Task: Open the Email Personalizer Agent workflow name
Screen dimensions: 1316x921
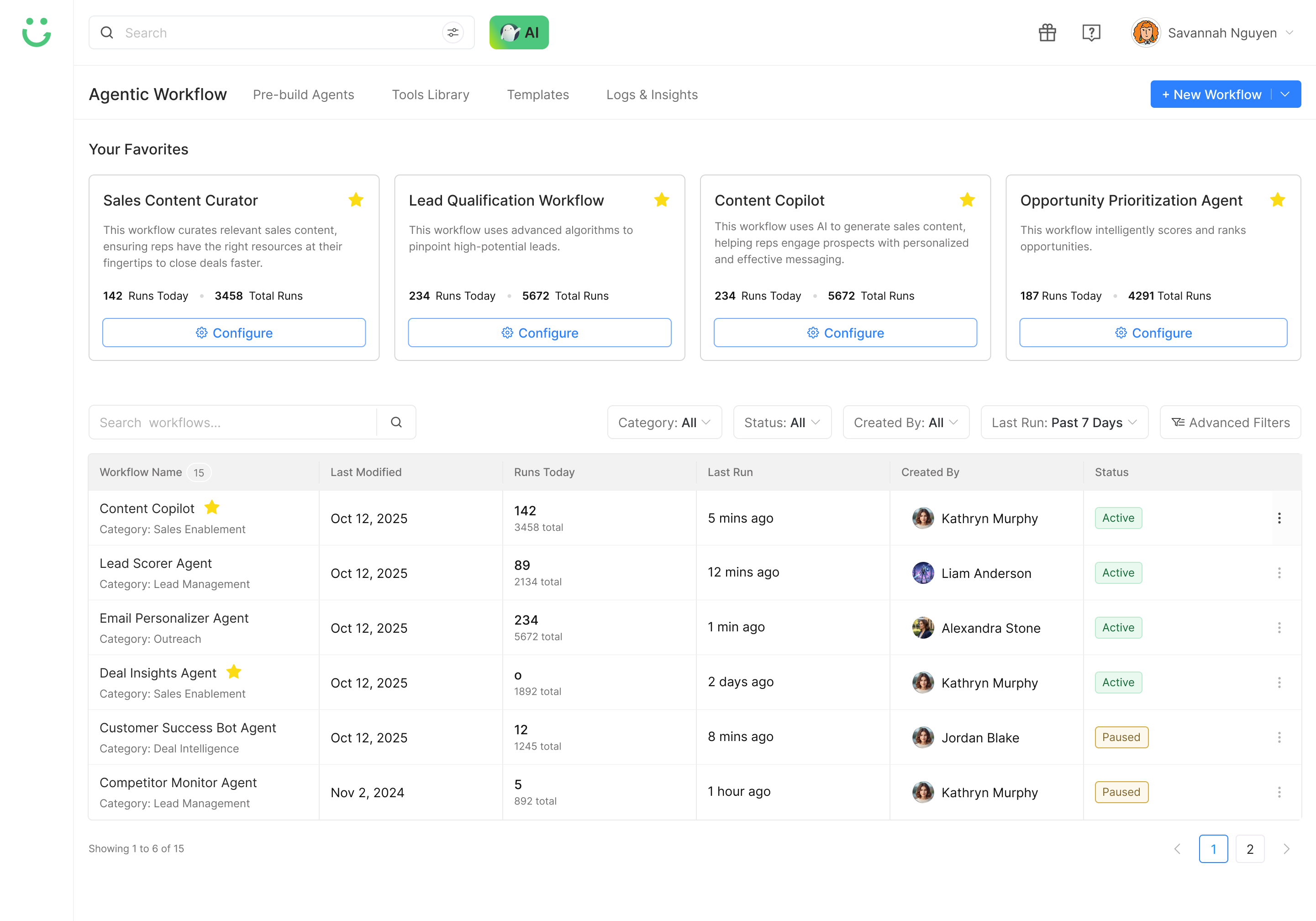Action: [x=174, y=618]
